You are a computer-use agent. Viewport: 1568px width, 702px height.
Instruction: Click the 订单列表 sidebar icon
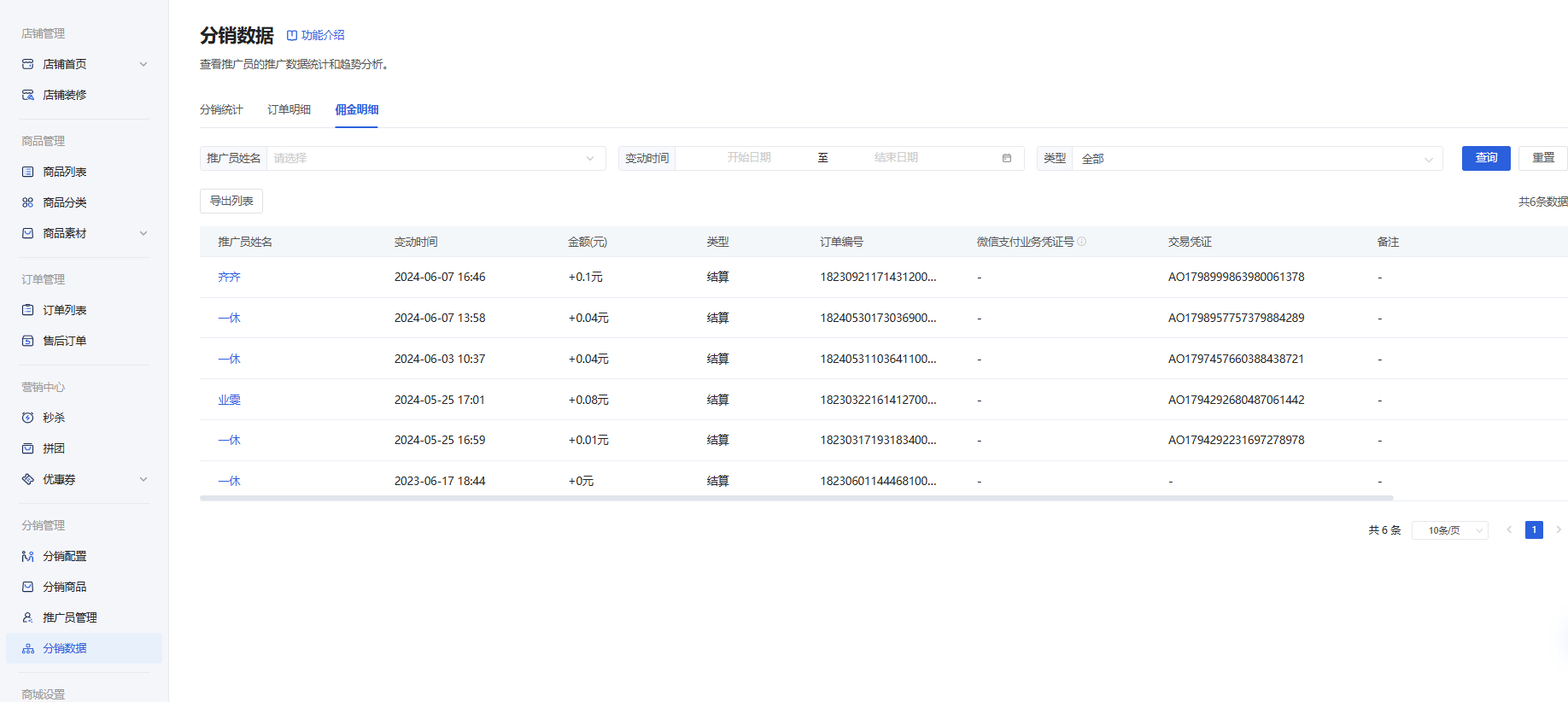28,310
